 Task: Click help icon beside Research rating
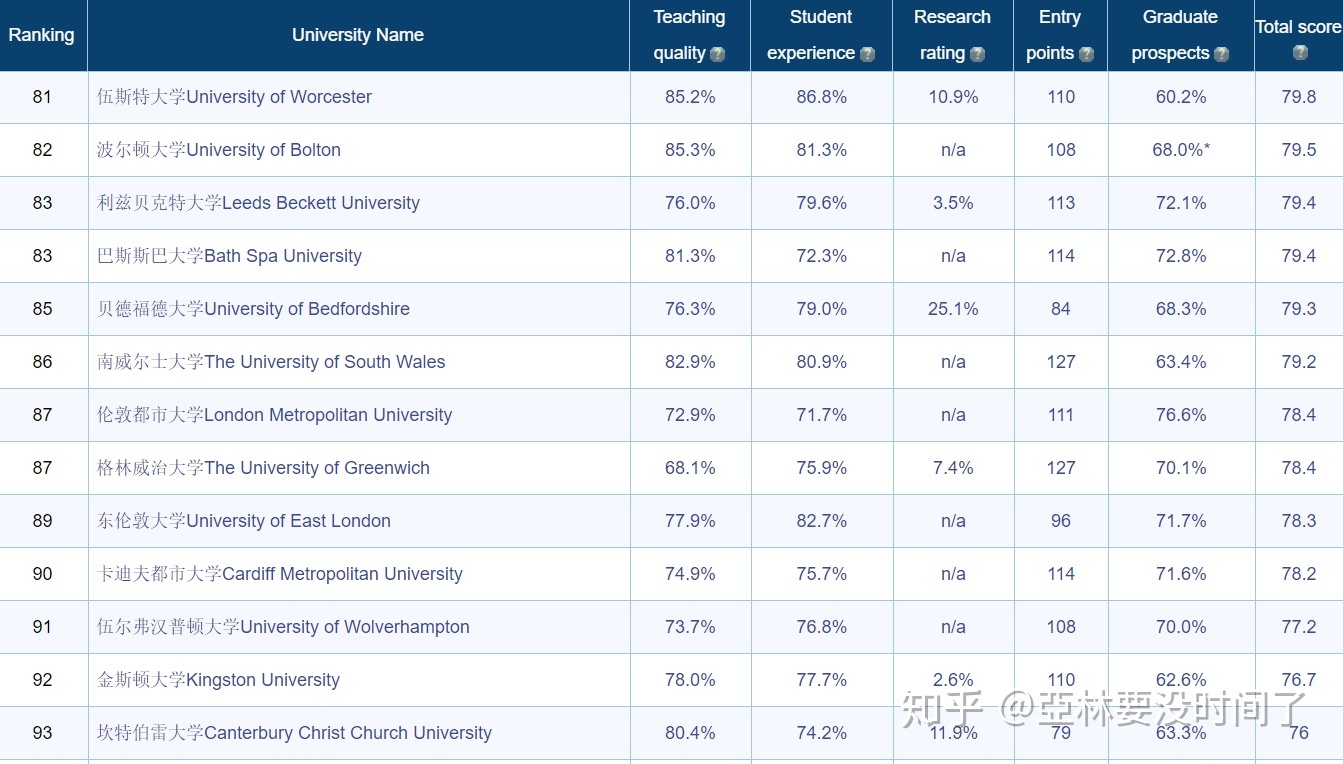pos(977,54)
